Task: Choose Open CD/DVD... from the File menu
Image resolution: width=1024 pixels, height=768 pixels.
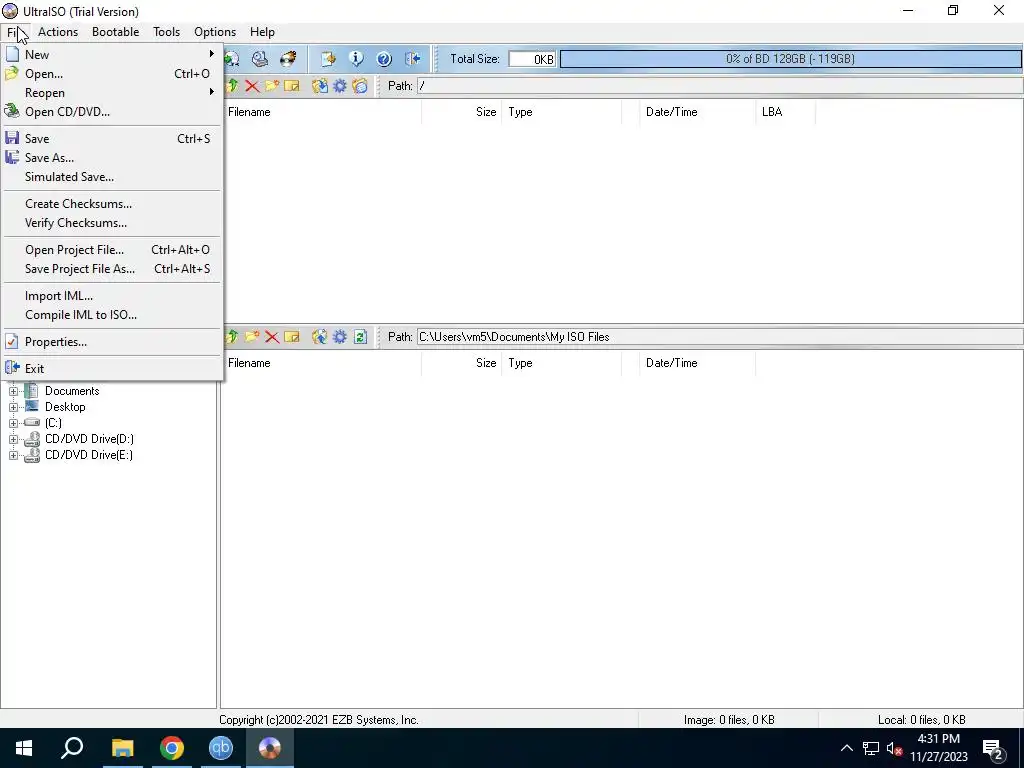Action: [112, 112]
